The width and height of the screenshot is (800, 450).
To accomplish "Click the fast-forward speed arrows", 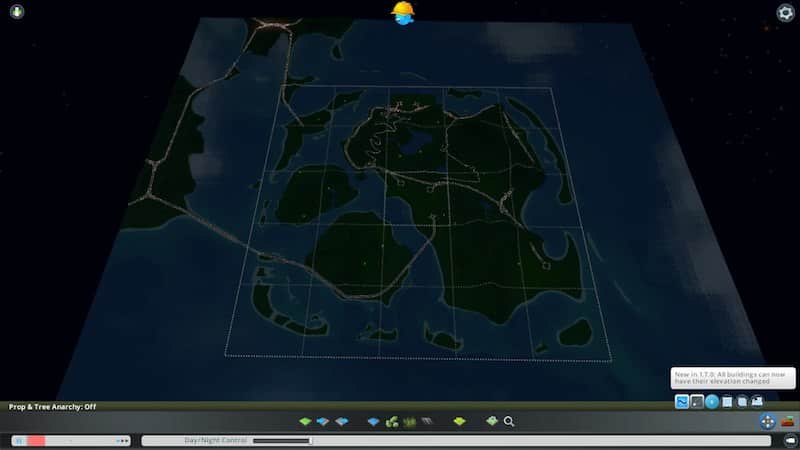I will pos(122,440).
